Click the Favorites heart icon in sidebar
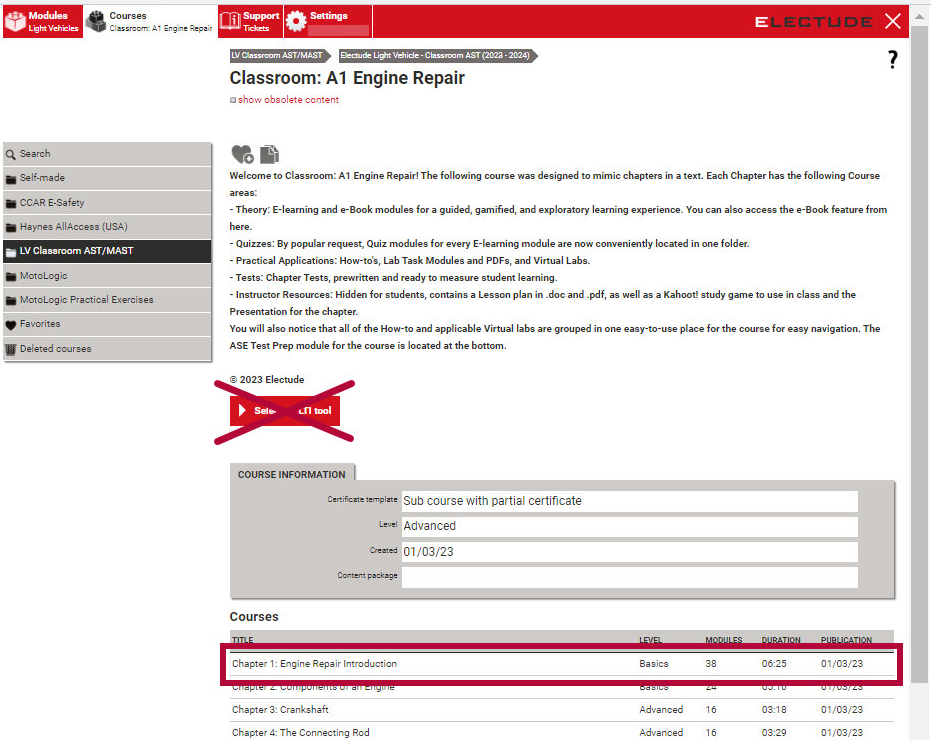This screenshot has height=740, width=931. coord(11,325)
